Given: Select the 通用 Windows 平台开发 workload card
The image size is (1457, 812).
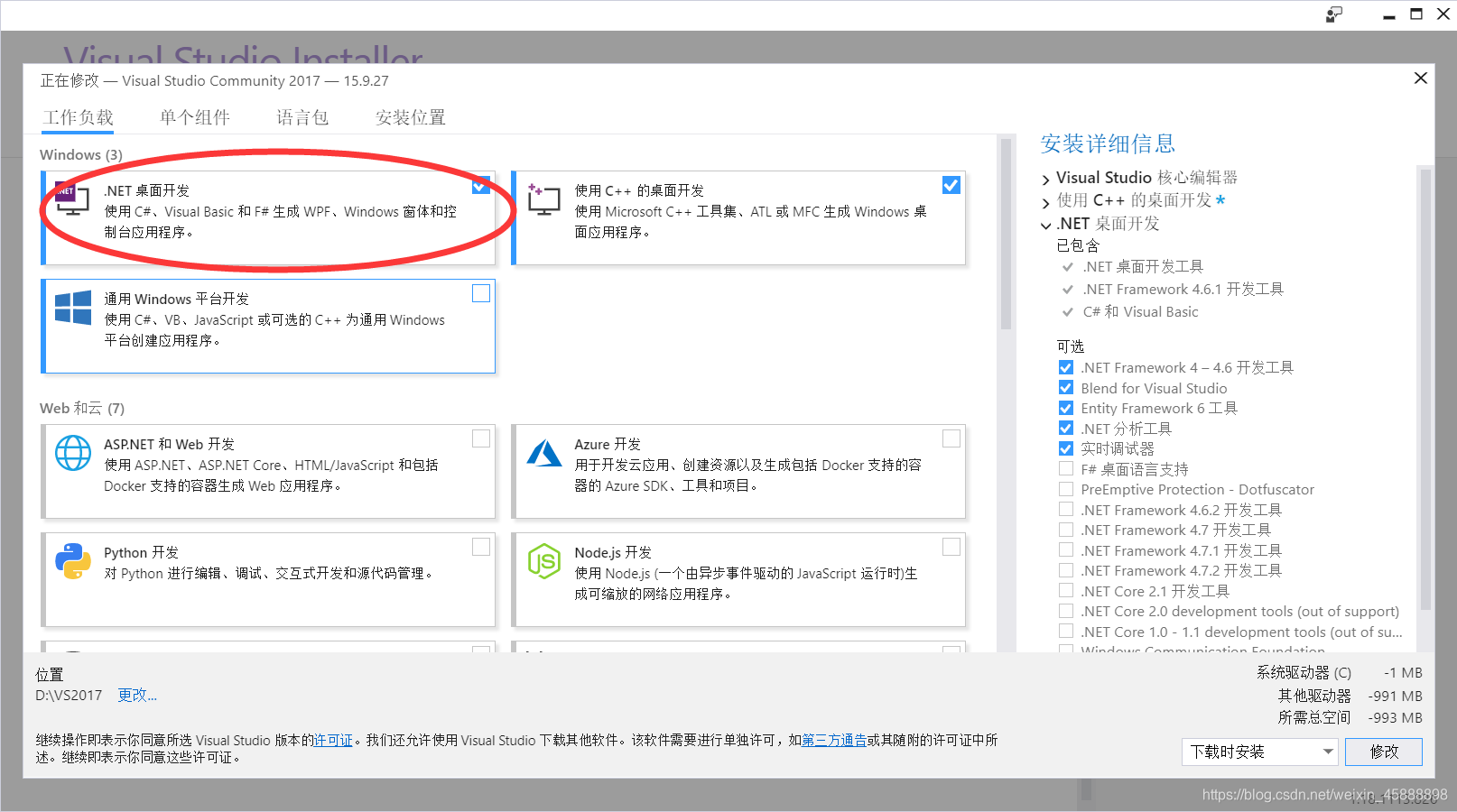Looking at the screenshot, I should click(268, 326).
